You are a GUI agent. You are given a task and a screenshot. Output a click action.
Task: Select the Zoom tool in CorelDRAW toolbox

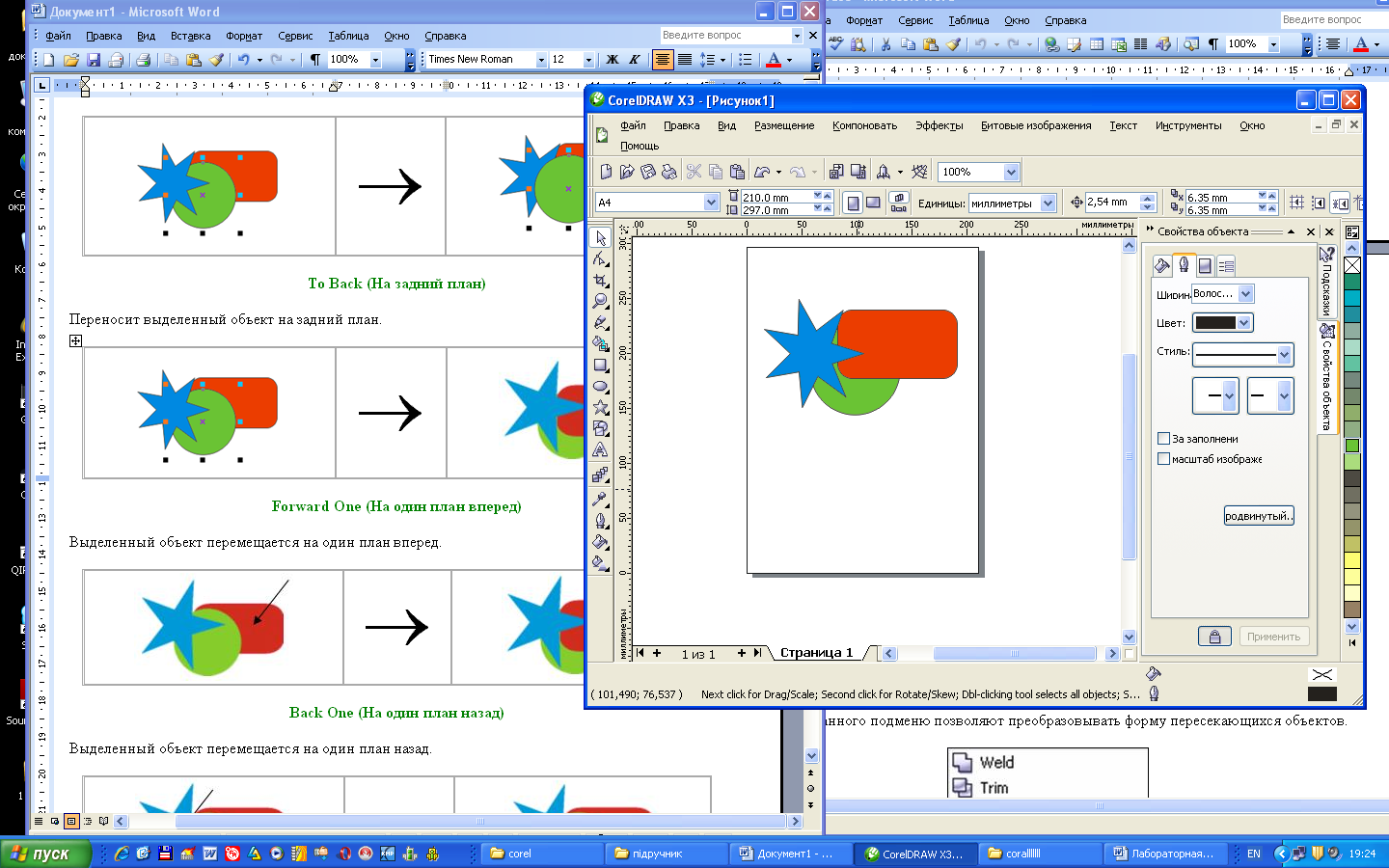click(600, 302)
